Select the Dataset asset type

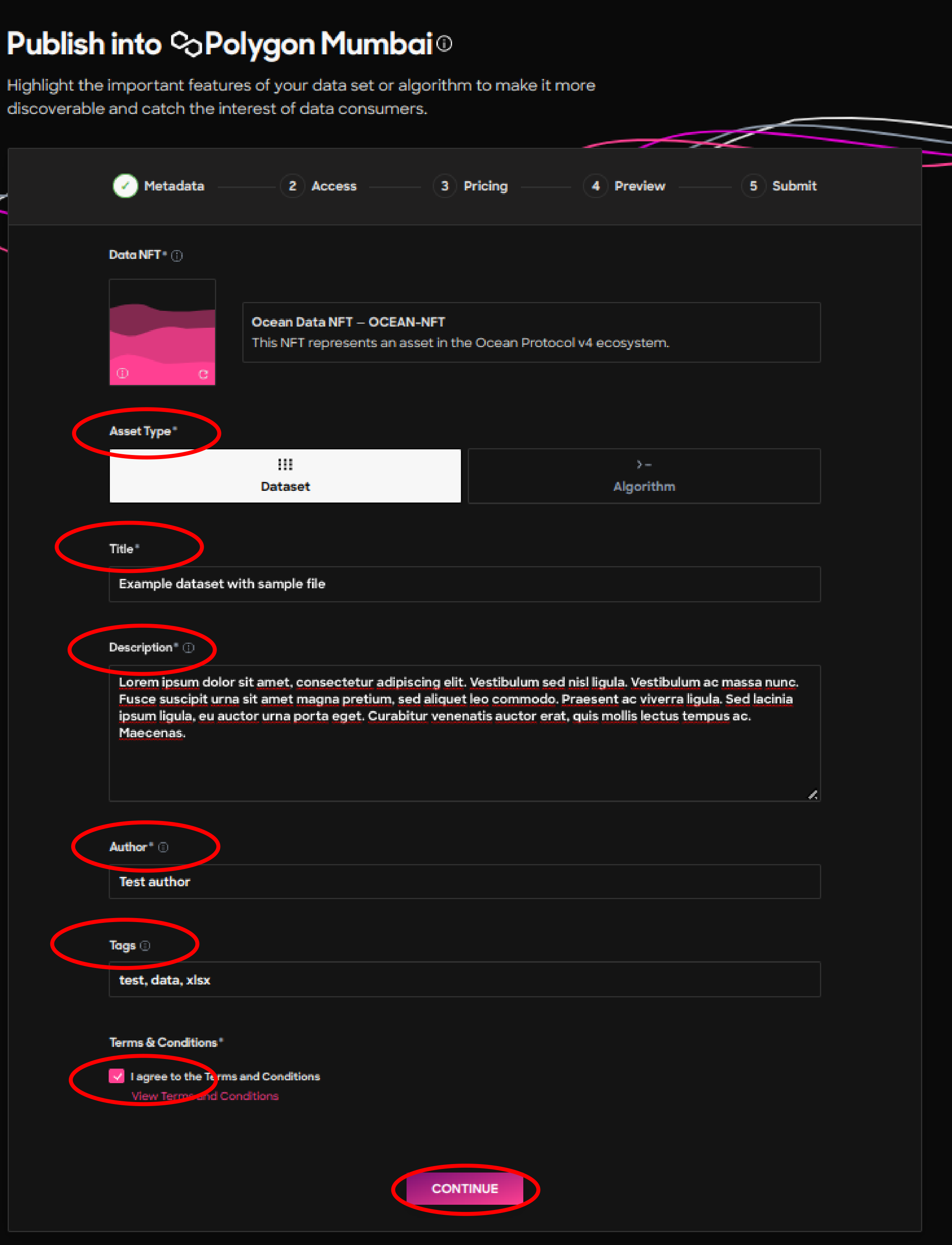coord(285,476)
